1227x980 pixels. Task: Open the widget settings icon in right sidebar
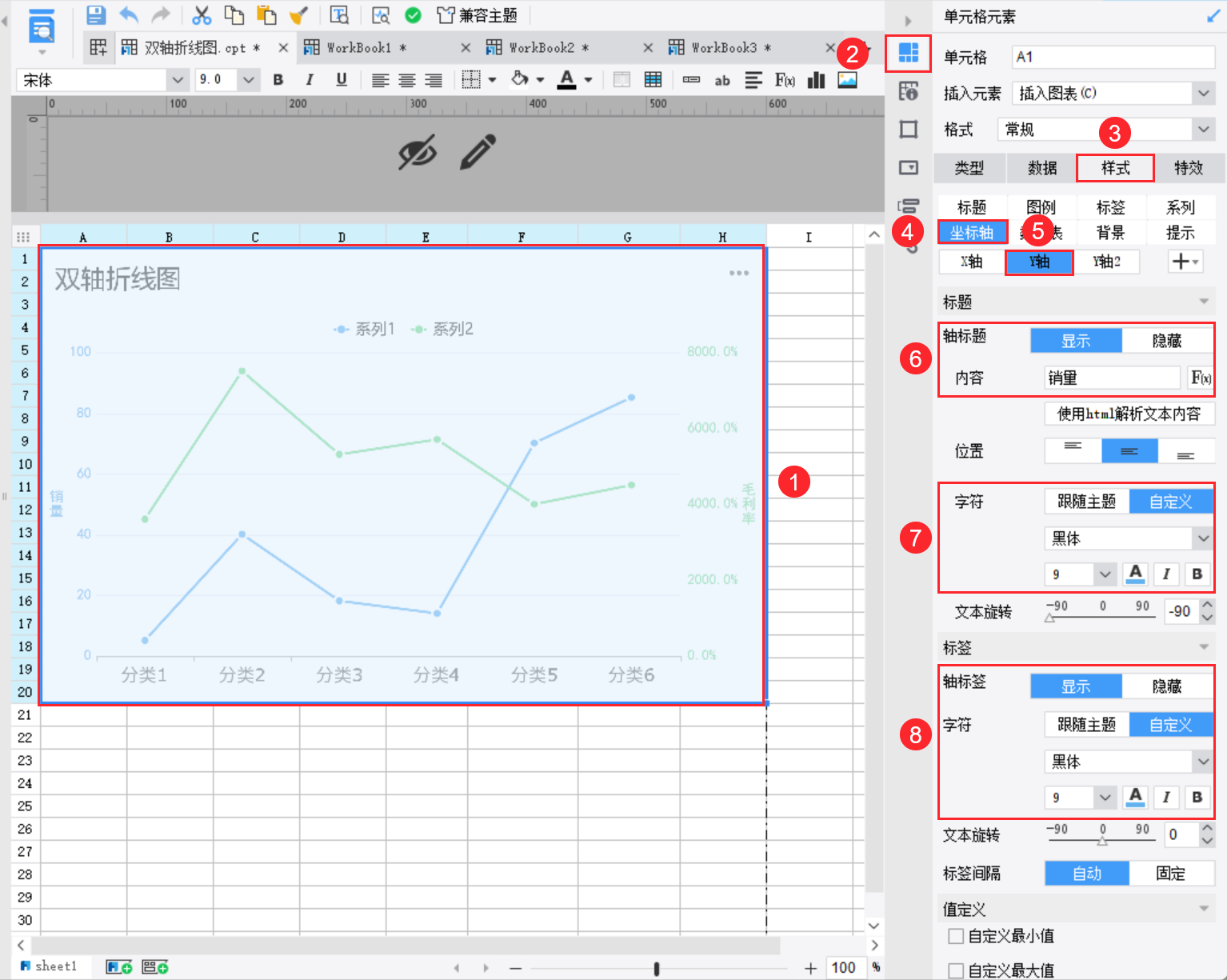(909, 167)
